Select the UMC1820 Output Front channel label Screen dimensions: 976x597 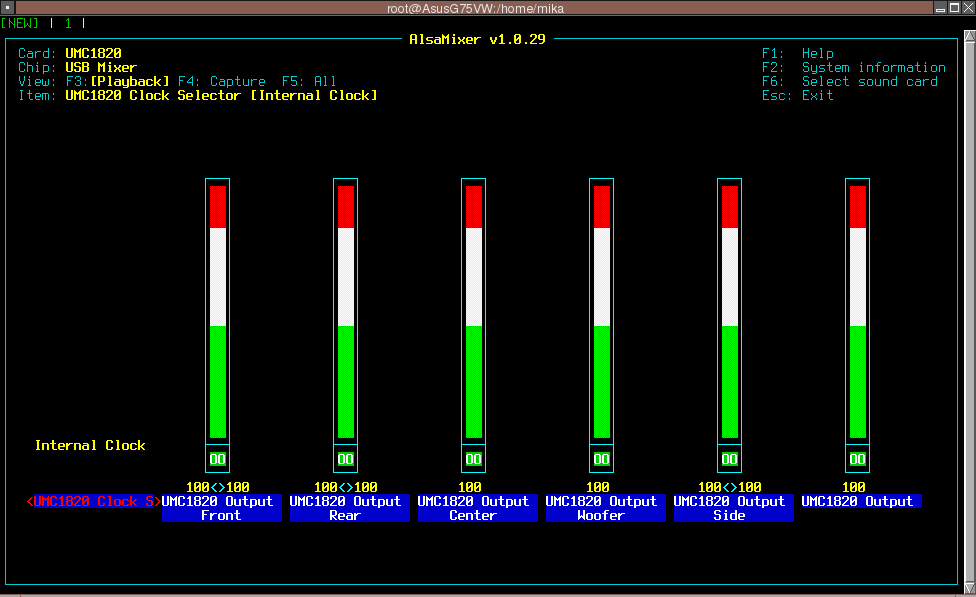click(222, 508)
